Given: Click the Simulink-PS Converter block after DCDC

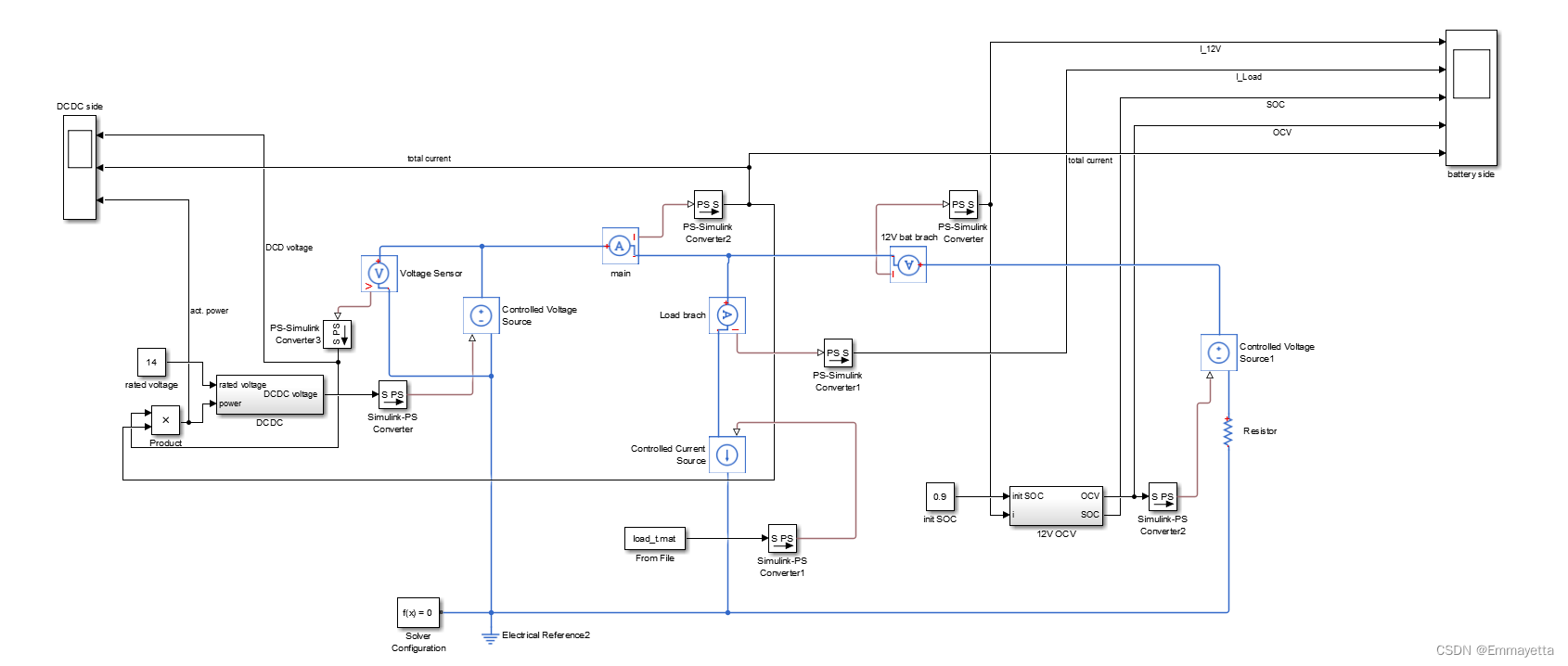Looking at the screenshot, I should pos(392,394).
